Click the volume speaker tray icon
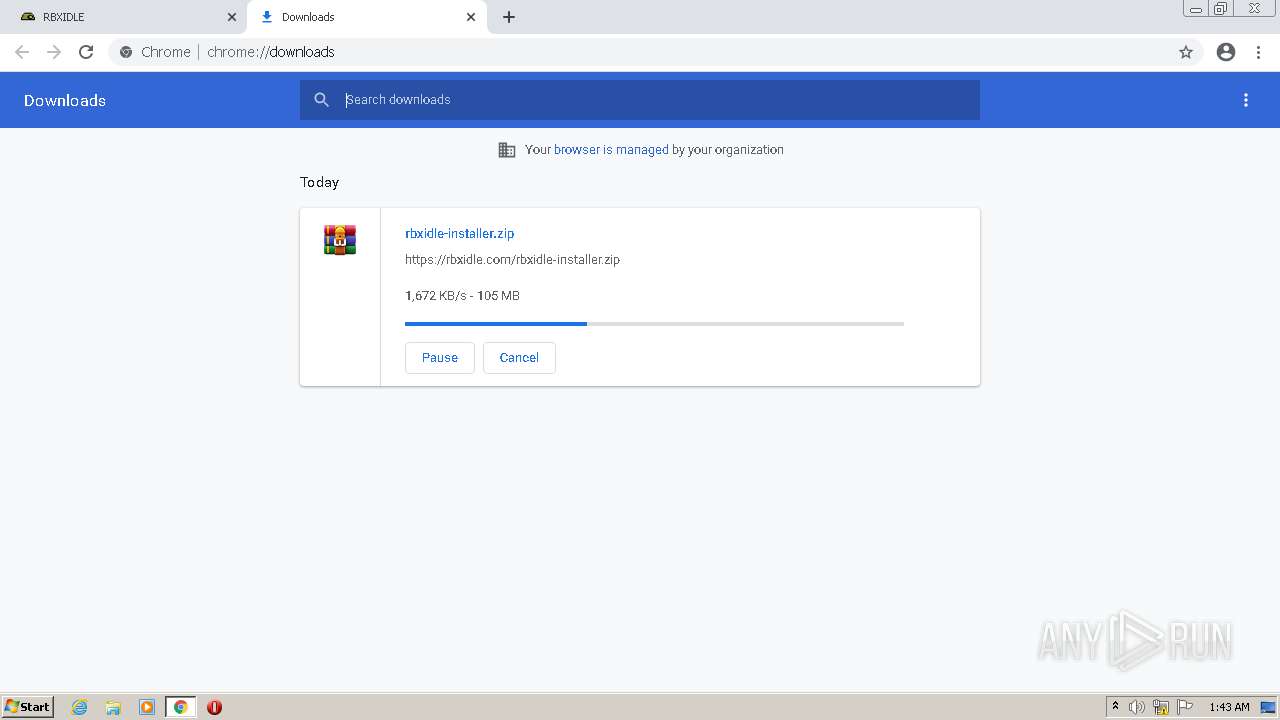Viewport: 1280px width, 720px height. [1137, 707]
